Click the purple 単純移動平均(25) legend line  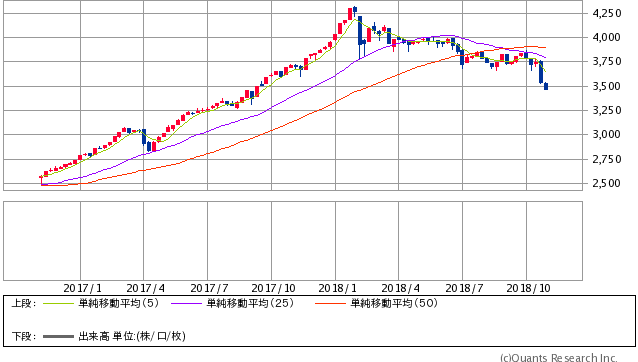point(186,303)
